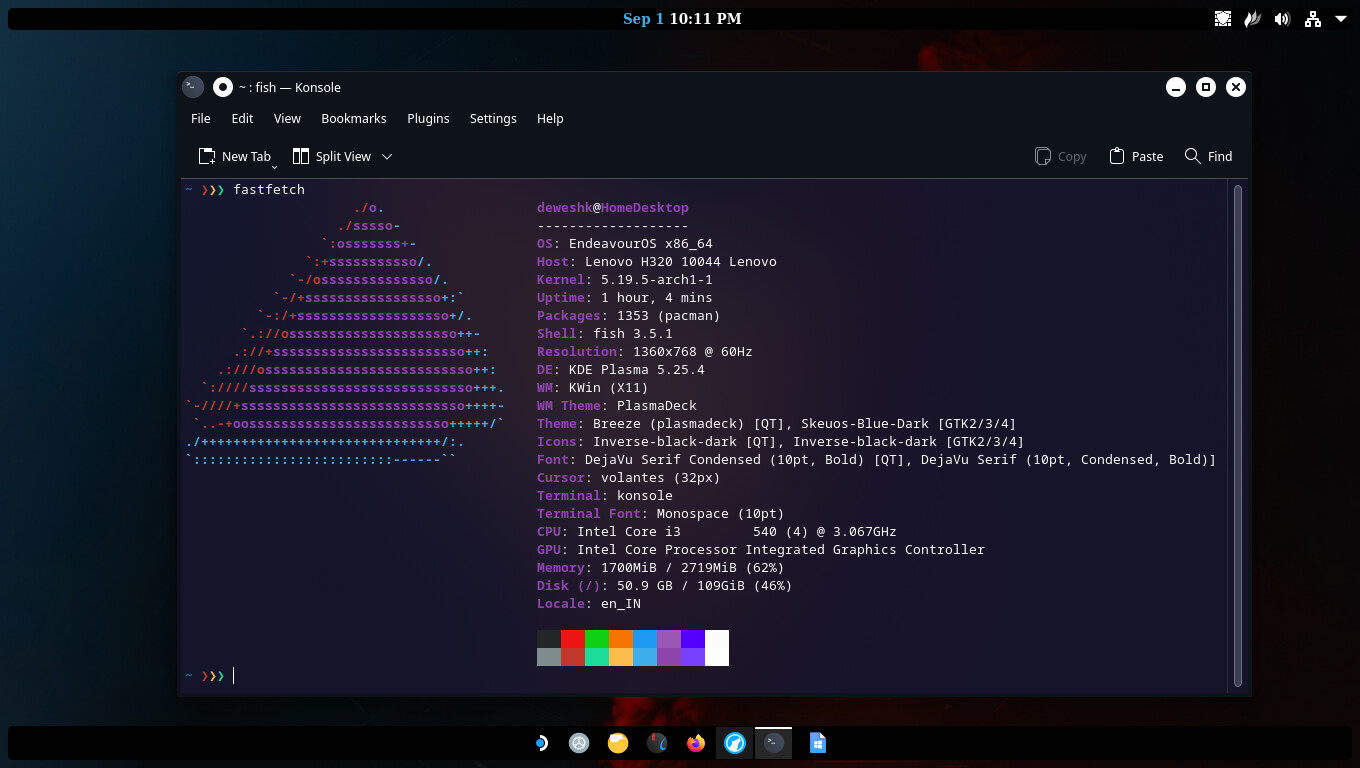Viewport: 1360px width, 768px height.
Task: Click the Sep 1 10:11 PM clock
Action: tap(682, 18)
